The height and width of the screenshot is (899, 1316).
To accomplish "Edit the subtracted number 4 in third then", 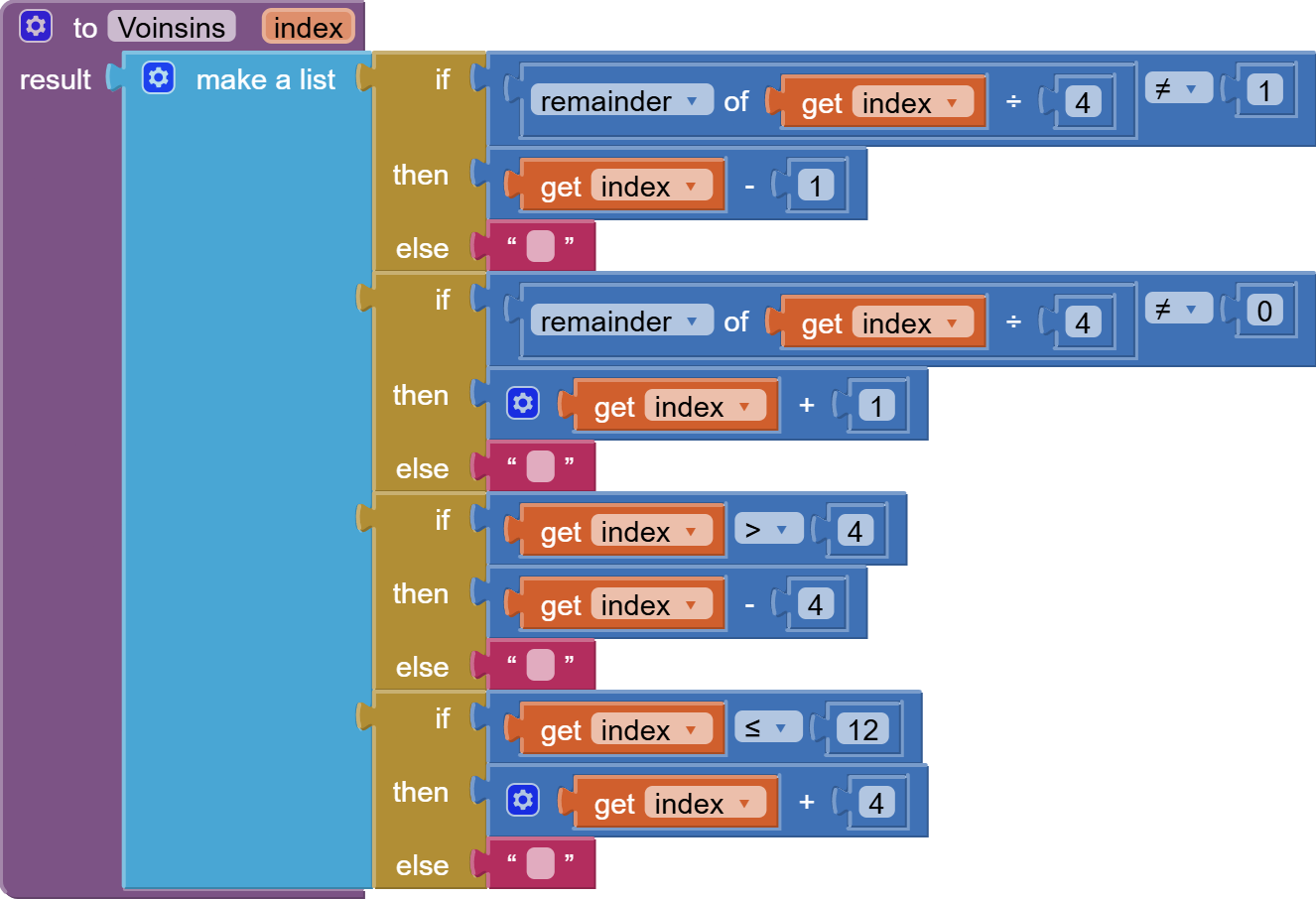I will (x=815, y=604).
